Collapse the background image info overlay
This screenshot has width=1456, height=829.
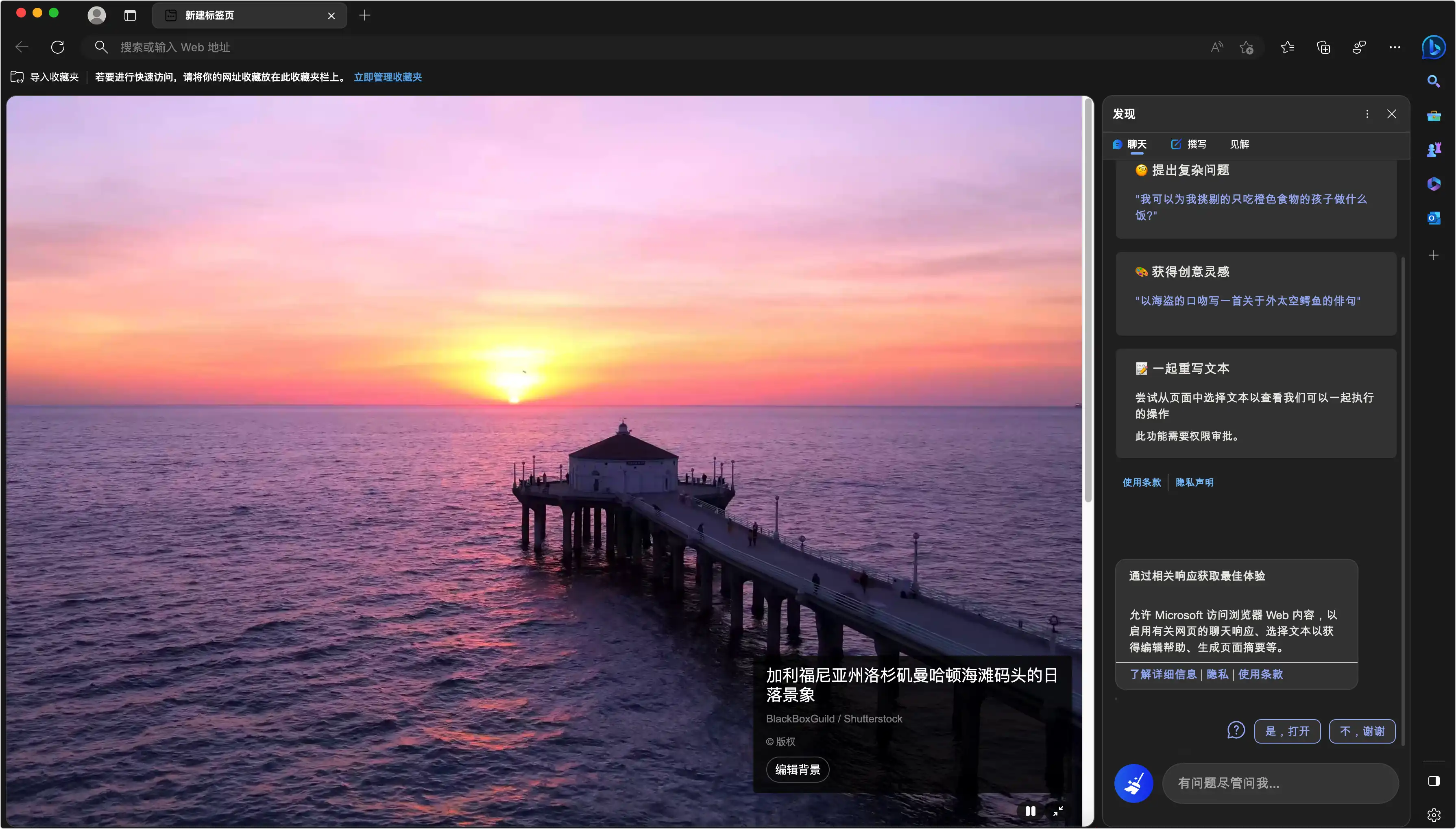tap(1057, 811)
